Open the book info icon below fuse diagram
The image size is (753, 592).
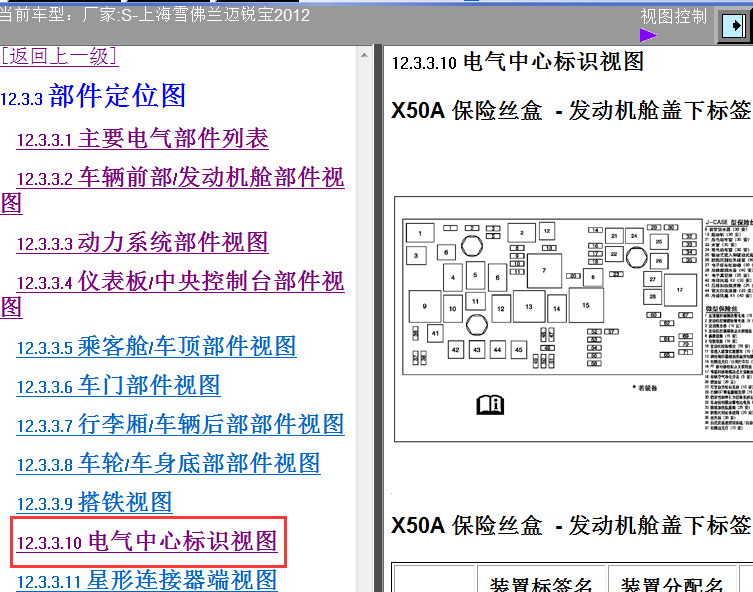coord(490,404)
